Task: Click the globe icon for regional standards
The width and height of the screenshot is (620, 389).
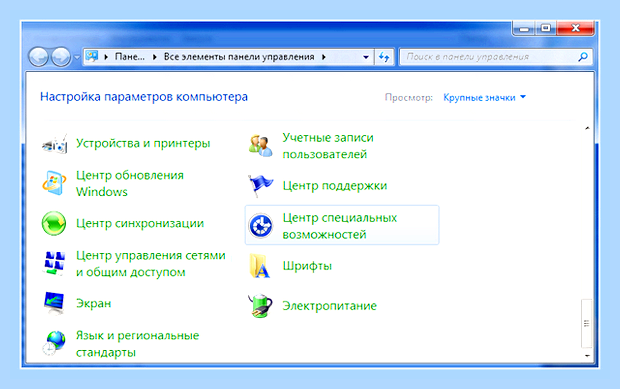Action: point(54,343)
